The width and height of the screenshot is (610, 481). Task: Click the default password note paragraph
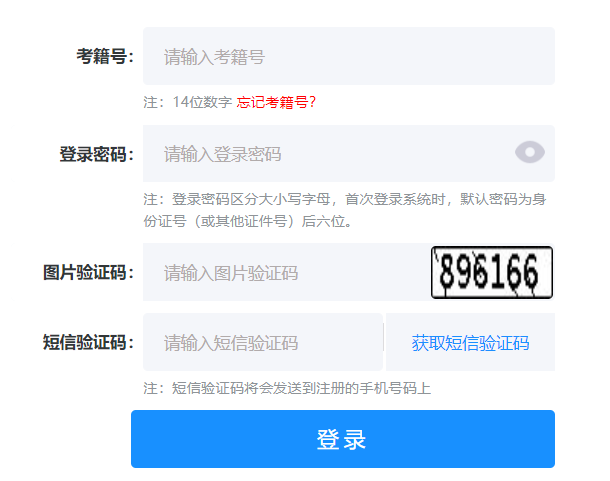(345, 210)
